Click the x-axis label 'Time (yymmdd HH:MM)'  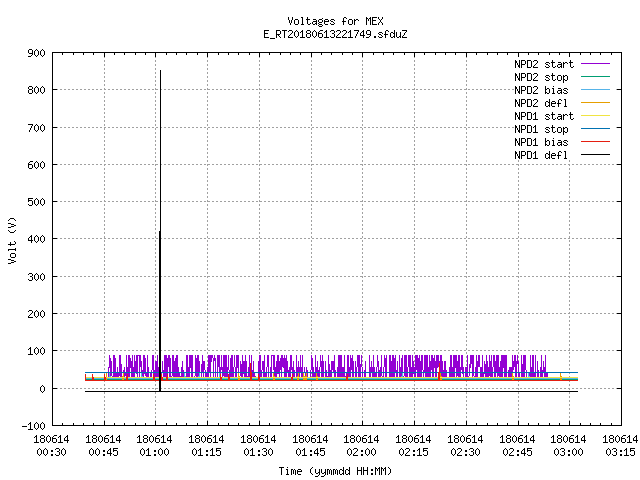coord(335,471)
